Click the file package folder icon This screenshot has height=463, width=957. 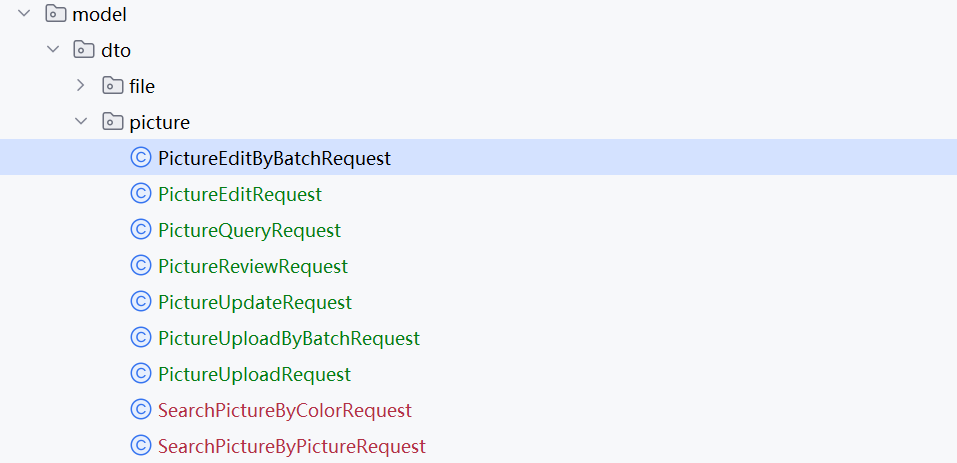coord(112,85)
